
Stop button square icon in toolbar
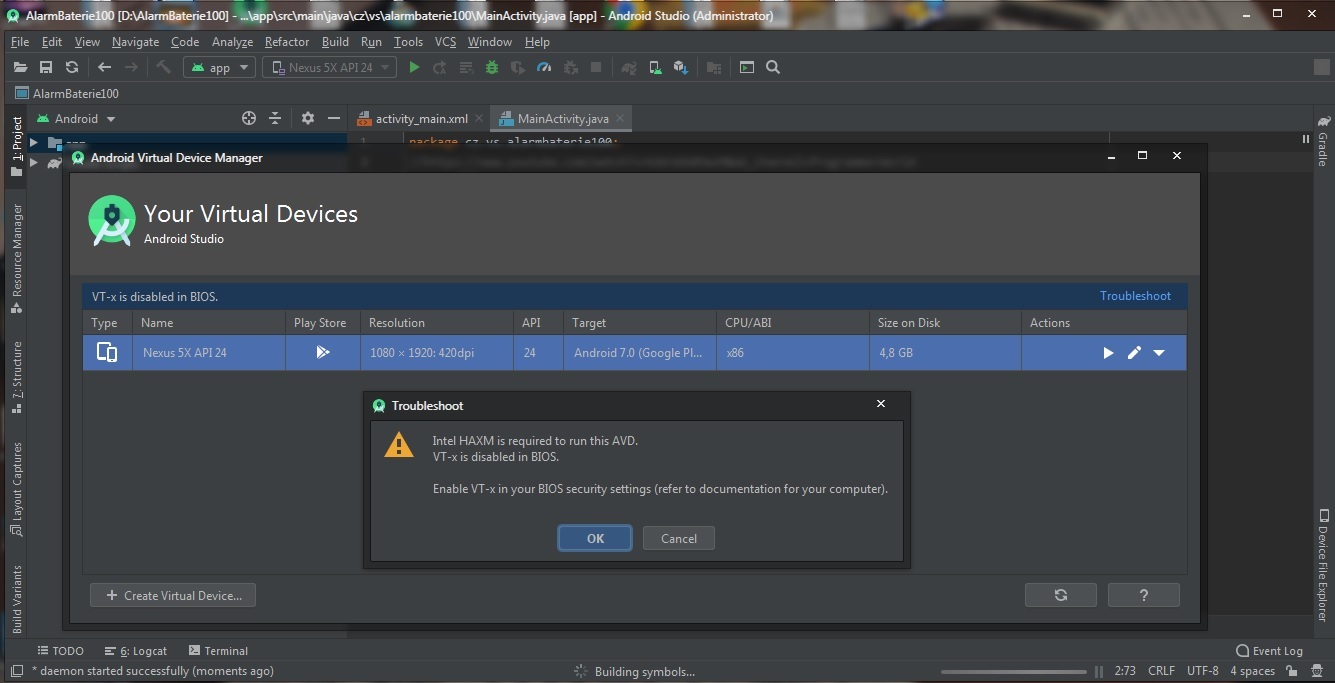[x=596, y=67]
